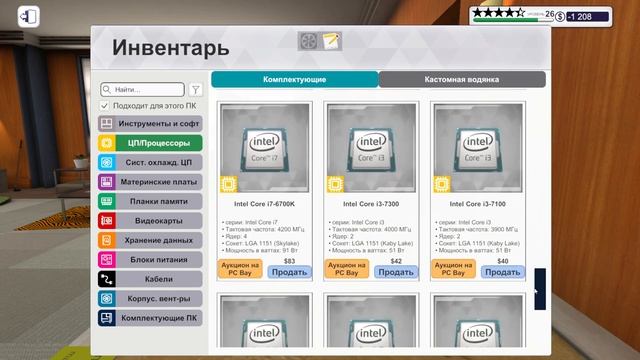Open Планки памяти category
This screenshot has width=640, height=360.
point(150,201)
